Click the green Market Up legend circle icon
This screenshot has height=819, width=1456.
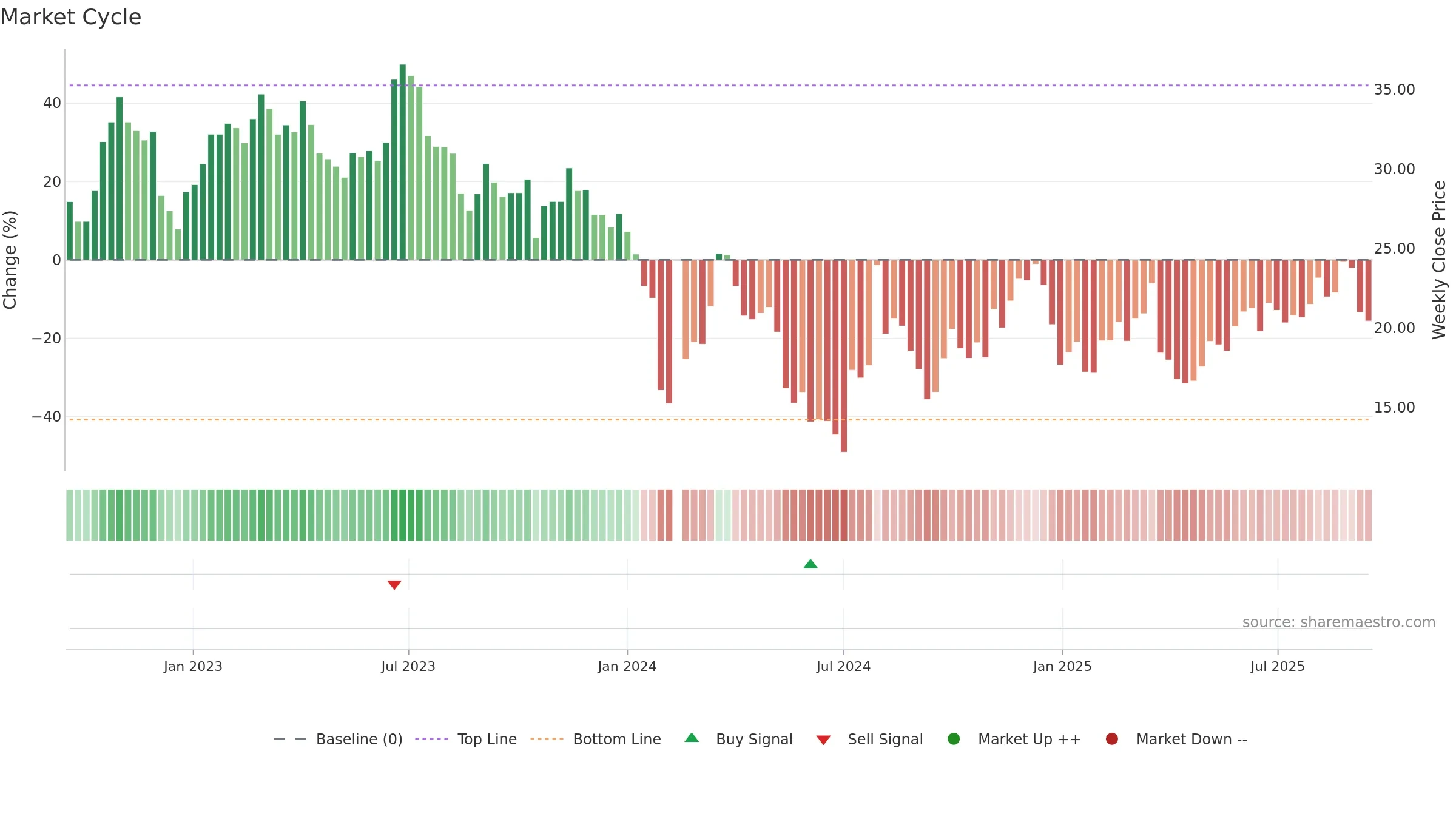coord(954,739)
